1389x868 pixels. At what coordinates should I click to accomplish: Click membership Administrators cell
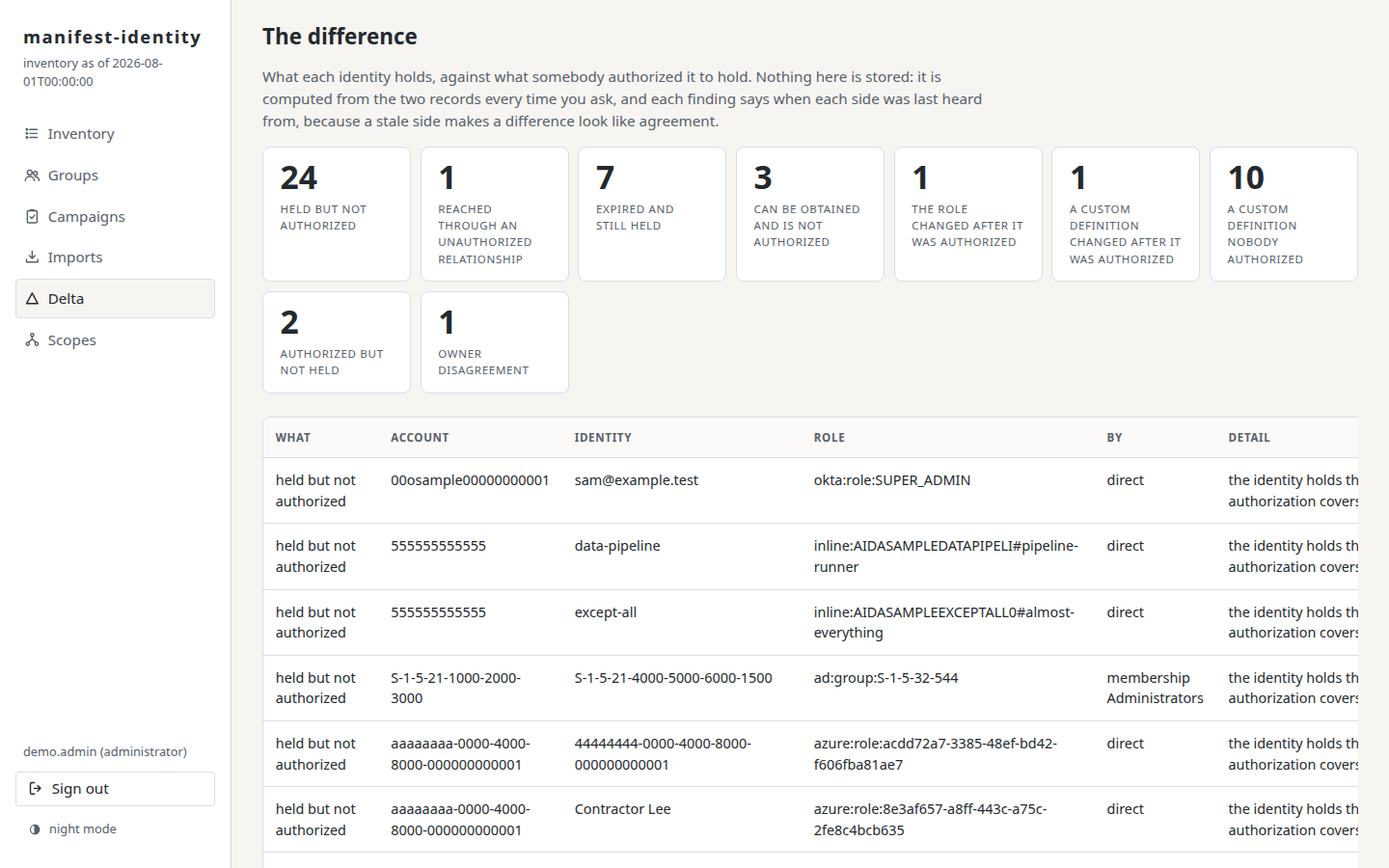coord(1156,688)
